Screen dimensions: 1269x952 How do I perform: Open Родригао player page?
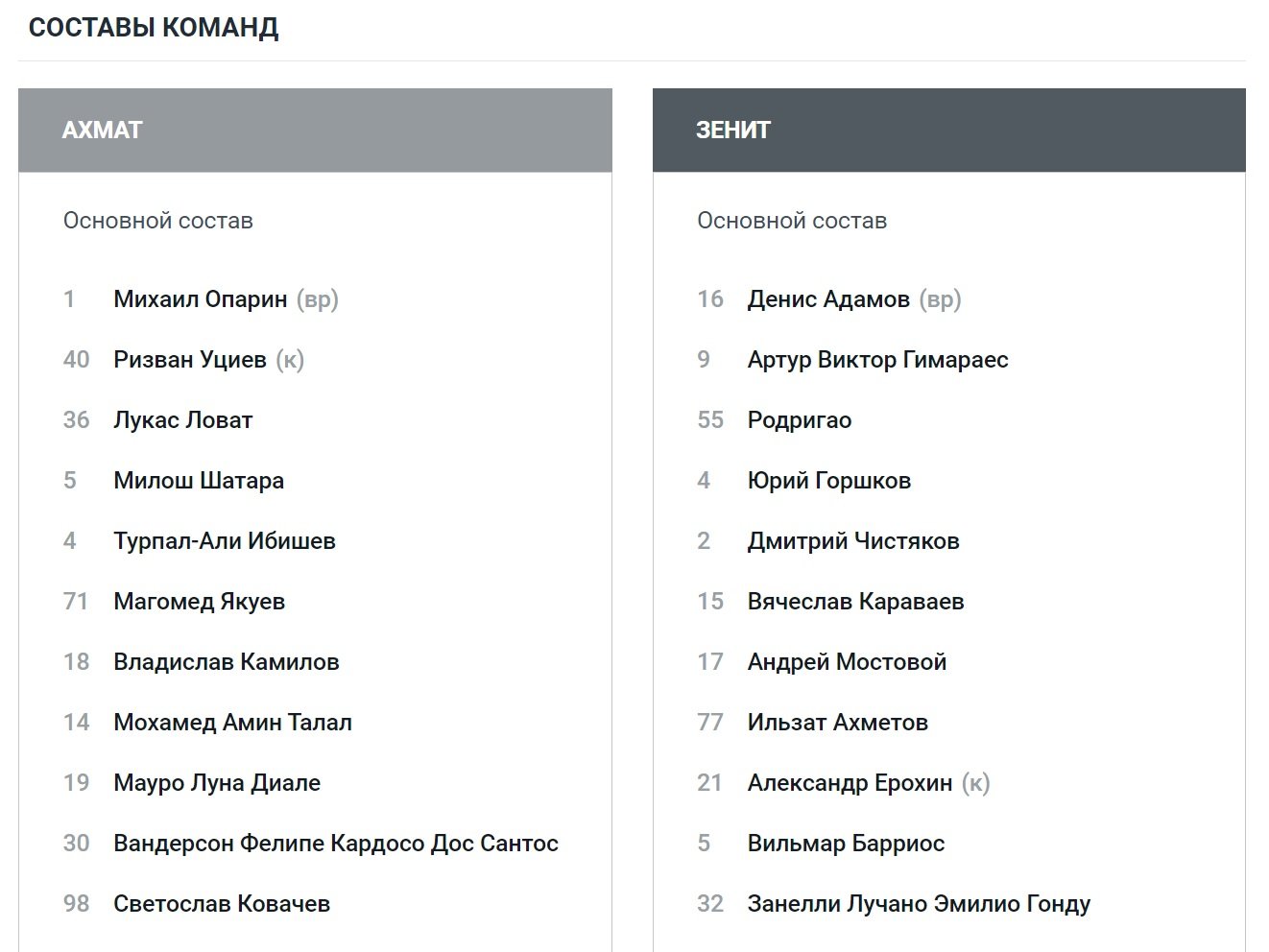799,420
